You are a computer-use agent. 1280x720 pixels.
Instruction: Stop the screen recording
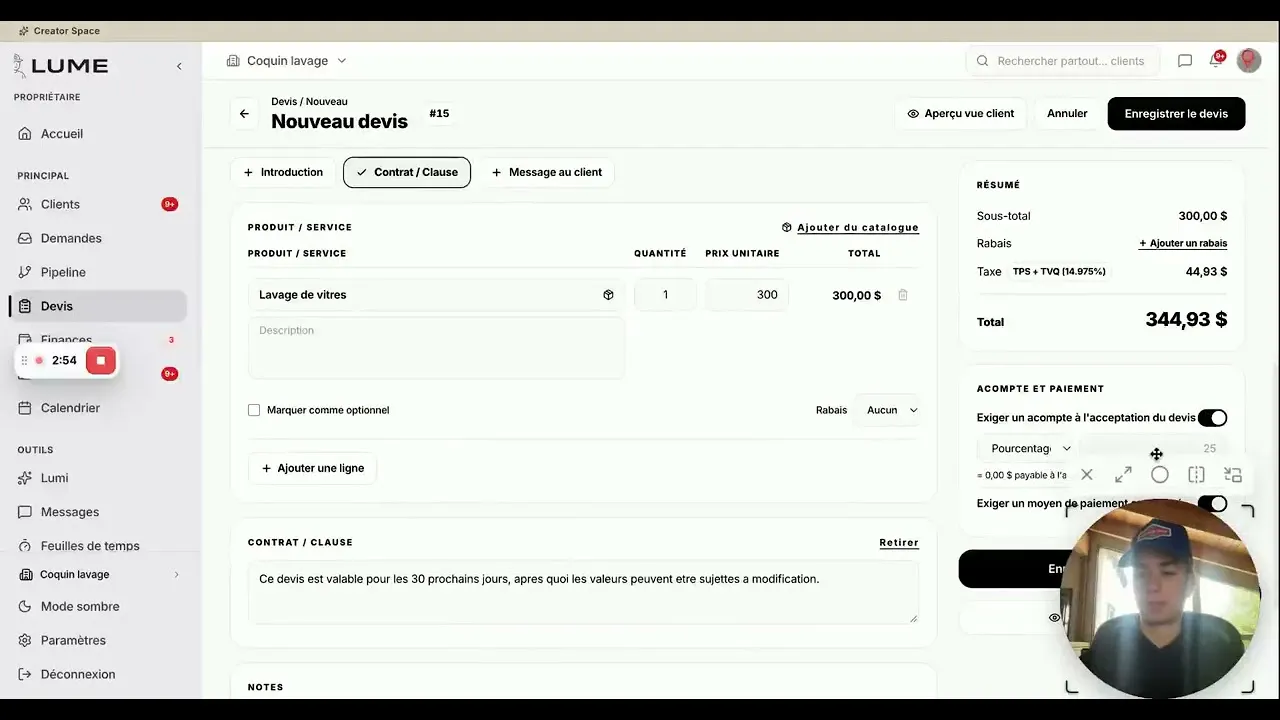(101, 361)
